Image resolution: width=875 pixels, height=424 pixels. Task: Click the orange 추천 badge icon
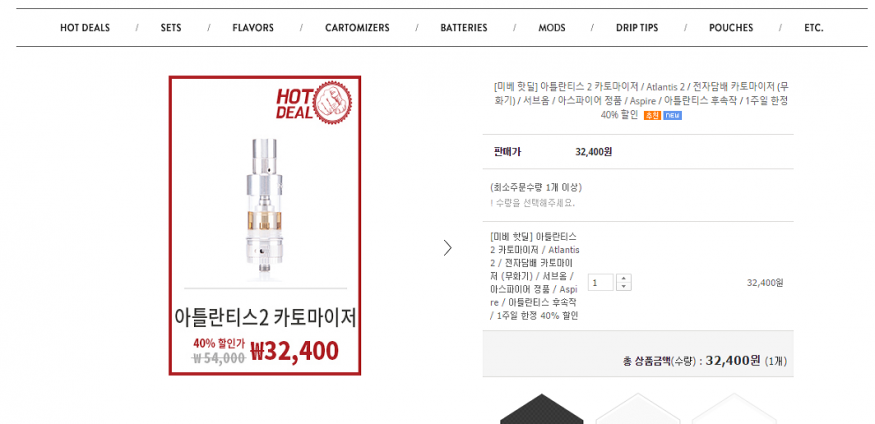(x=652, y=115)
